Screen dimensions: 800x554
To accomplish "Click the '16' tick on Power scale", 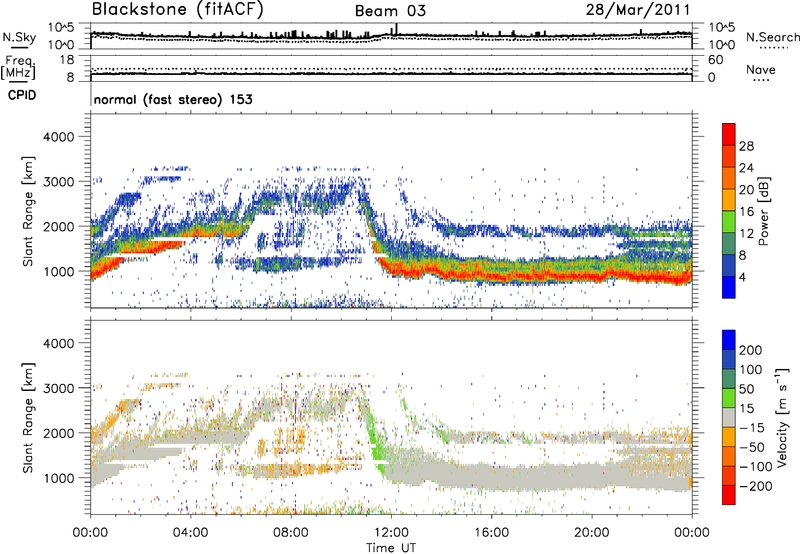I will point(746,212).
